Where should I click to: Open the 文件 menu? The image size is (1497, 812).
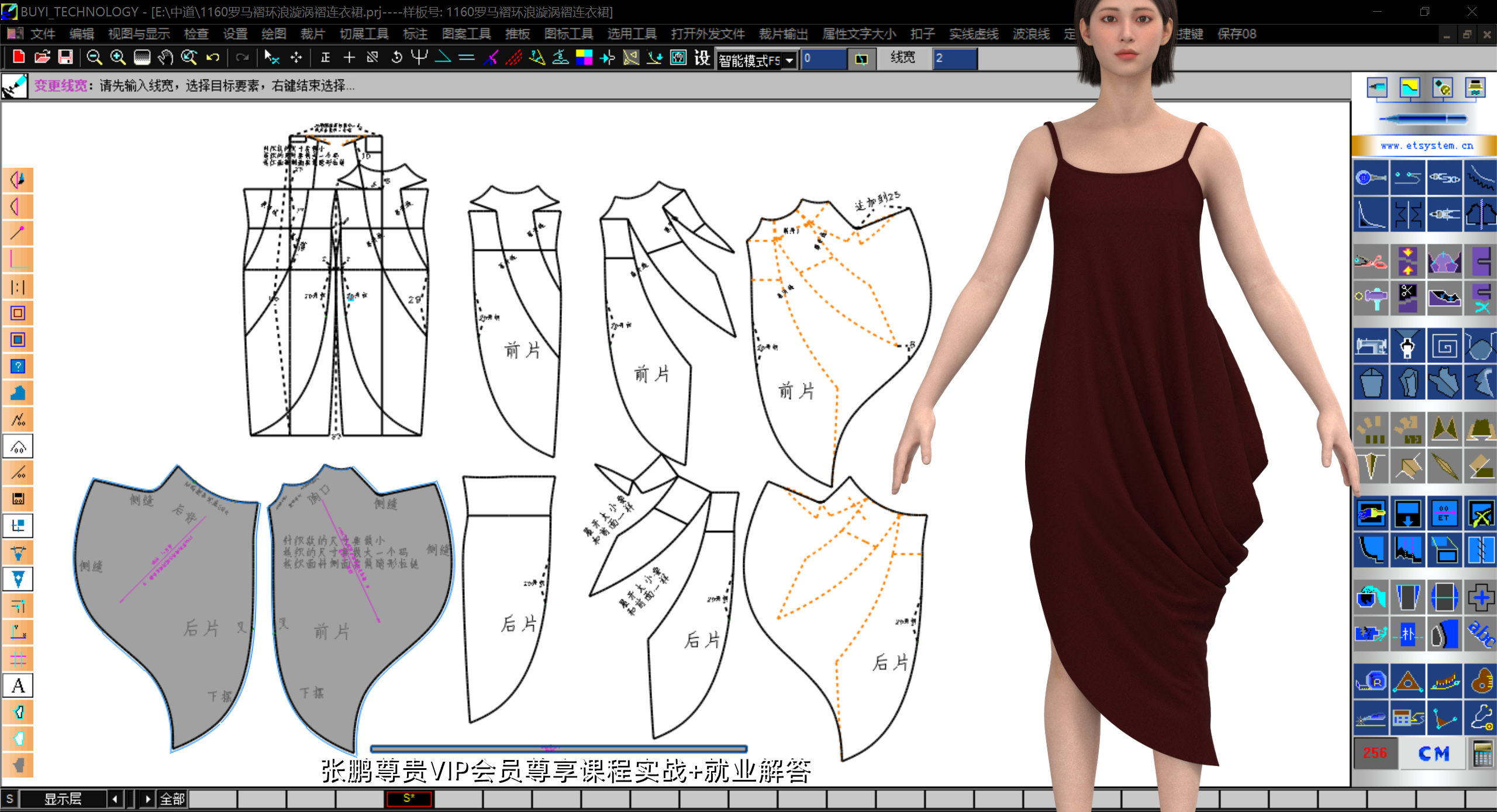pyautogui.click(x=43, y=34)
